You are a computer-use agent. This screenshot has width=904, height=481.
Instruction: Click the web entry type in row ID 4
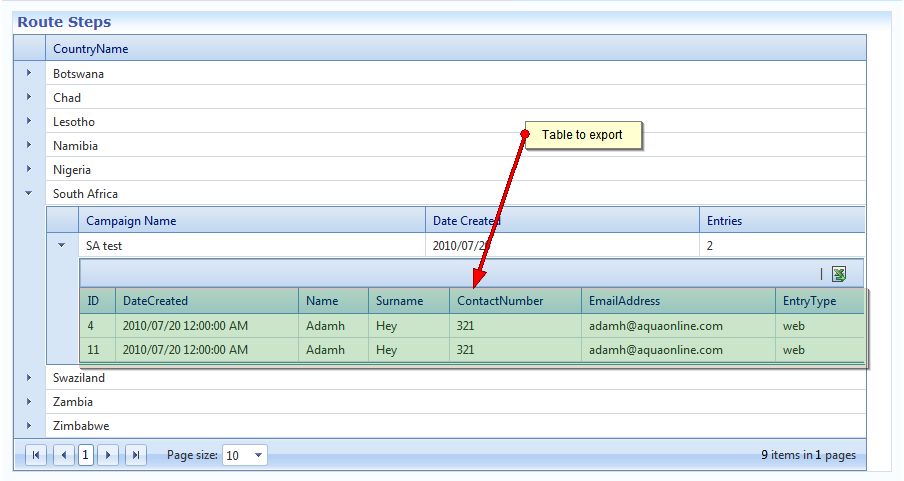pos(793,326)
